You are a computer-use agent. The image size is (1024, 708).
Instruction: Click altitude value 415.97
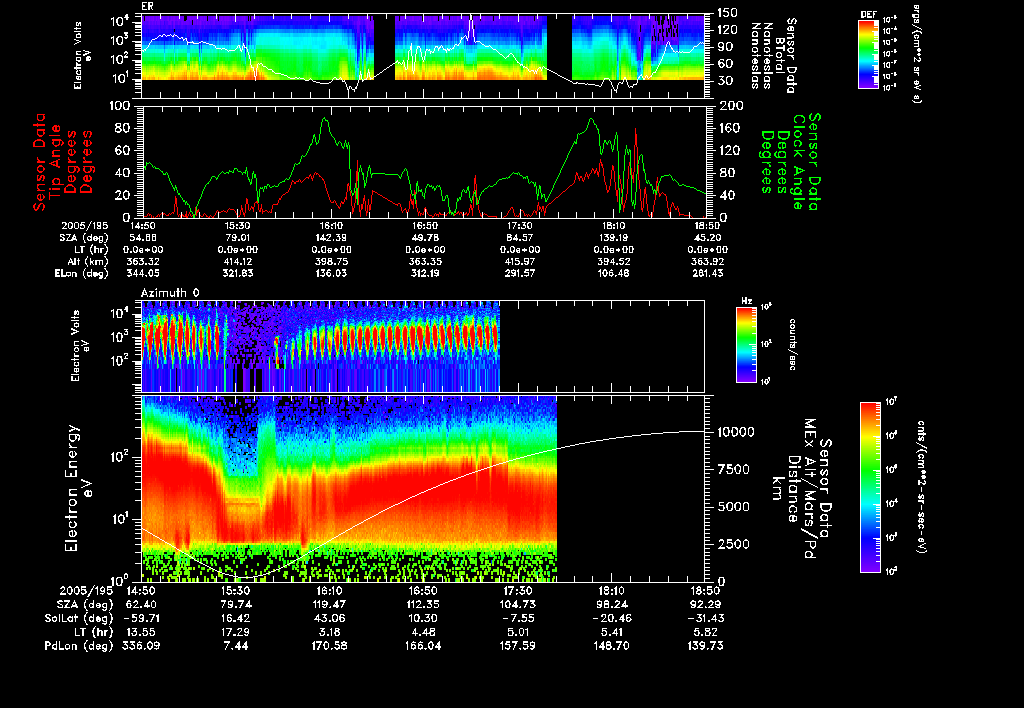[520, 261]
